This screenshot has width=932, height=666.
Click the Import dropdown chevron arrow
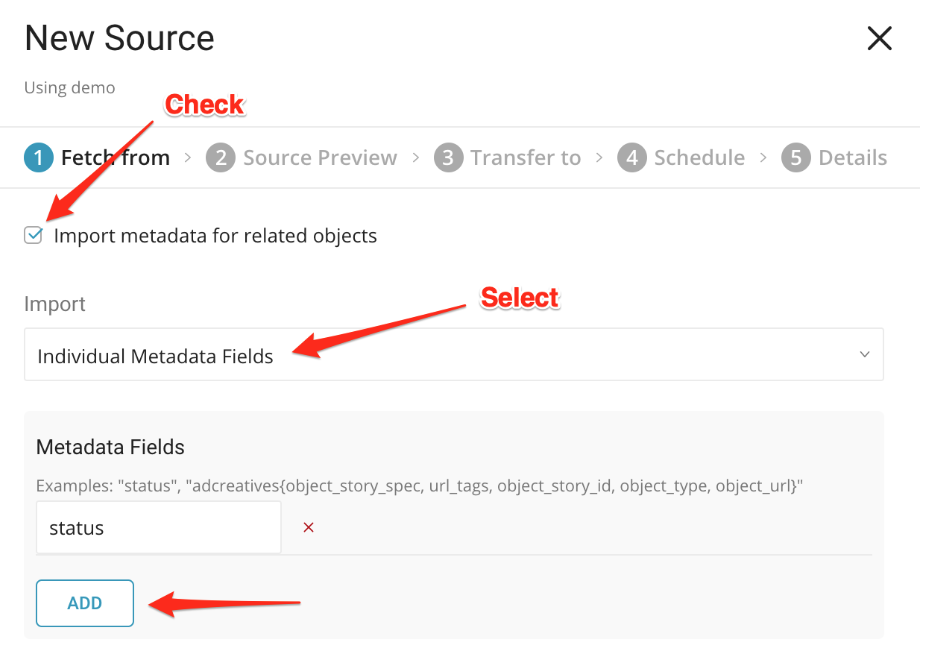point(864,355)
